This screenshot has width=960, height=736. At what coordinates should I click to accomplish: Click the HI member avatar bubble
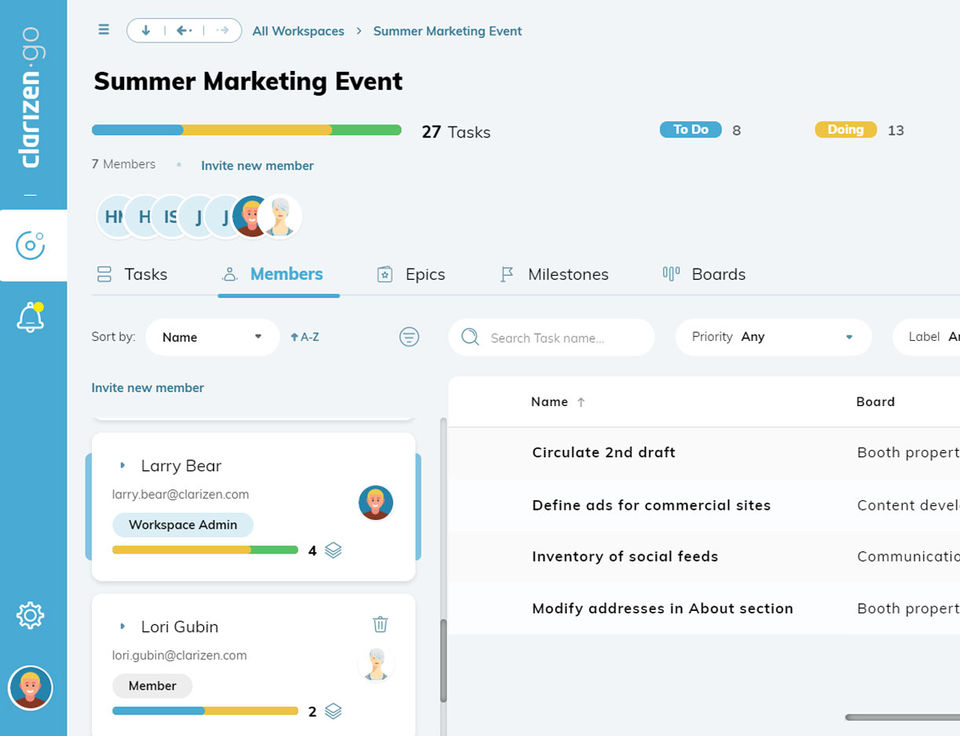112,216
